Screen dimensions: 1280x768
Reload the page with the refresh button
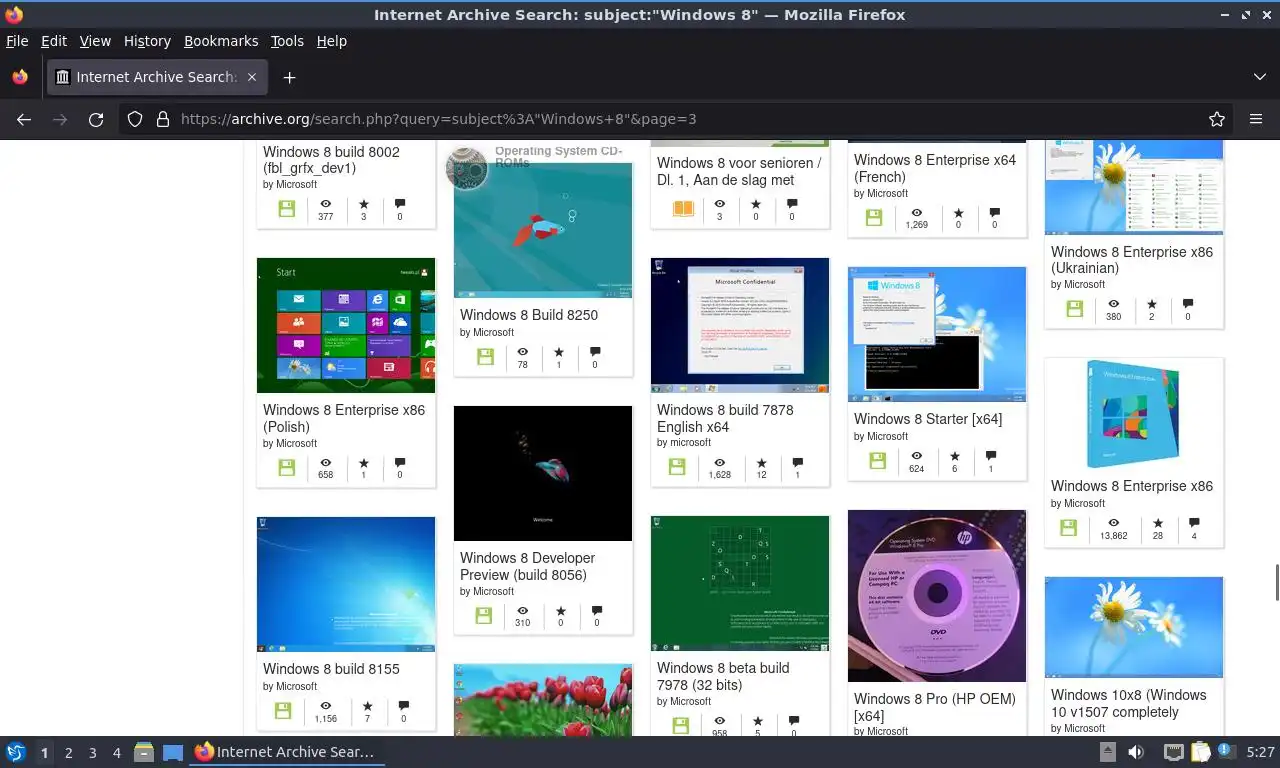(96, 119)
